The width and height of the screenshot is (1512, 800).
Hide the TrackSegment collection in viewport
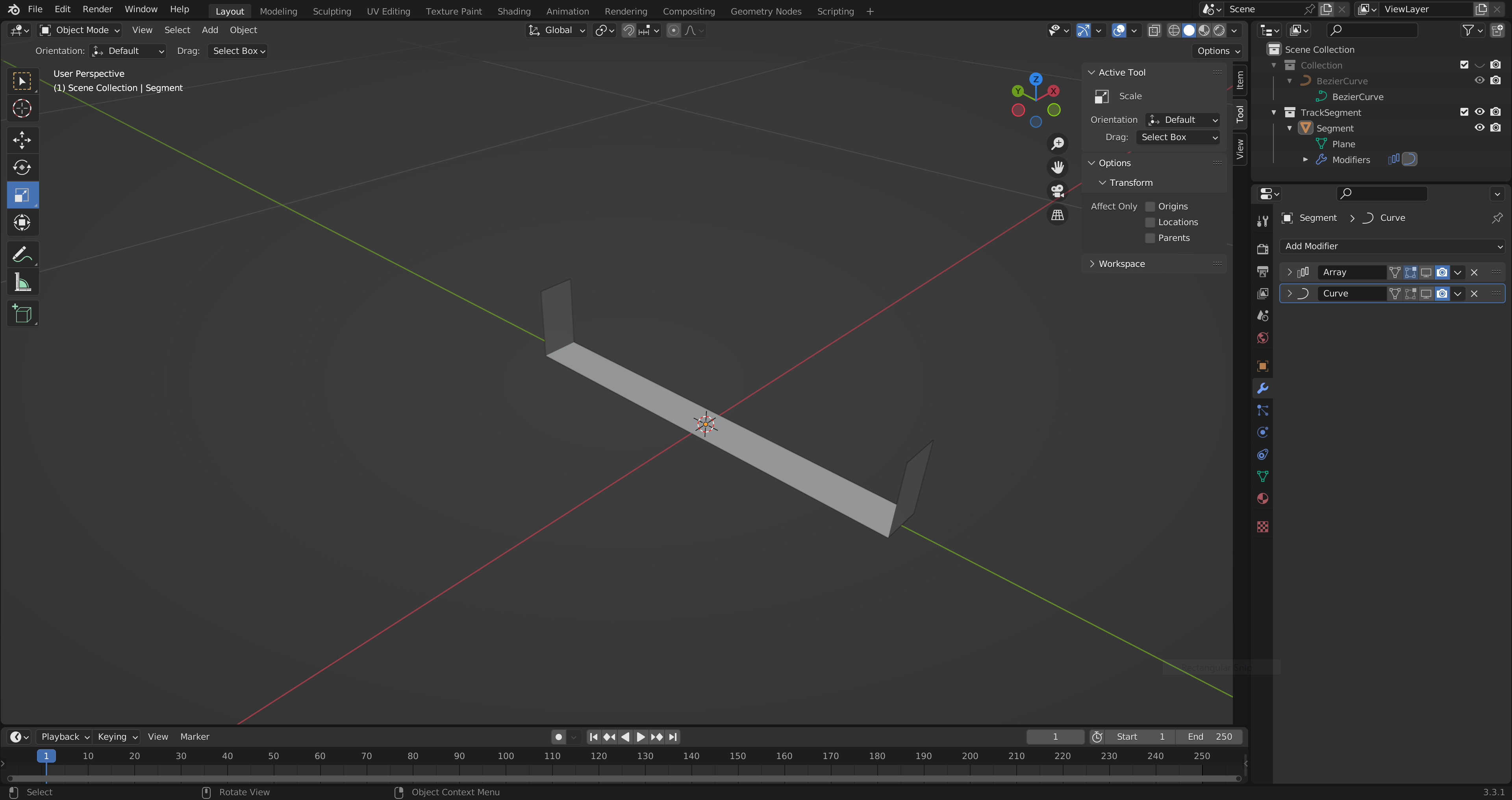[1479, 111]
